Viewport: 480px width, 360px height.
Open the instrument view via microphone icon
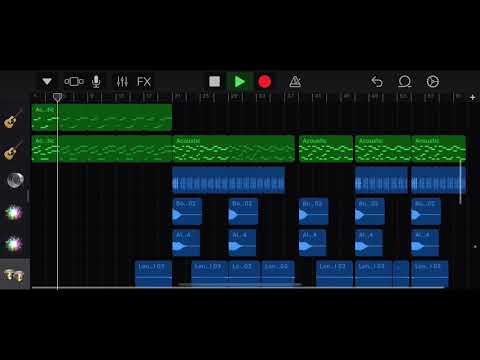point(96,81)
